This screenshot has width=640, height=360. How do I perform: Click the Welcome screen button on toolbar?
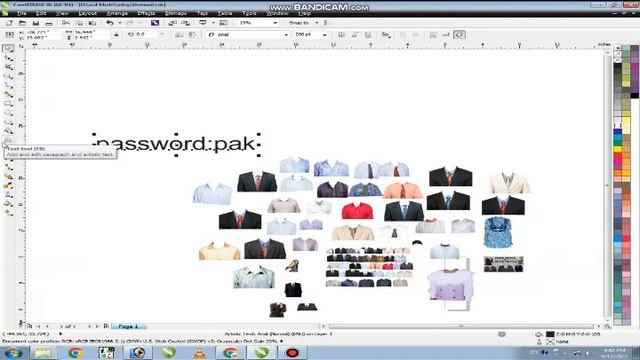223,23
